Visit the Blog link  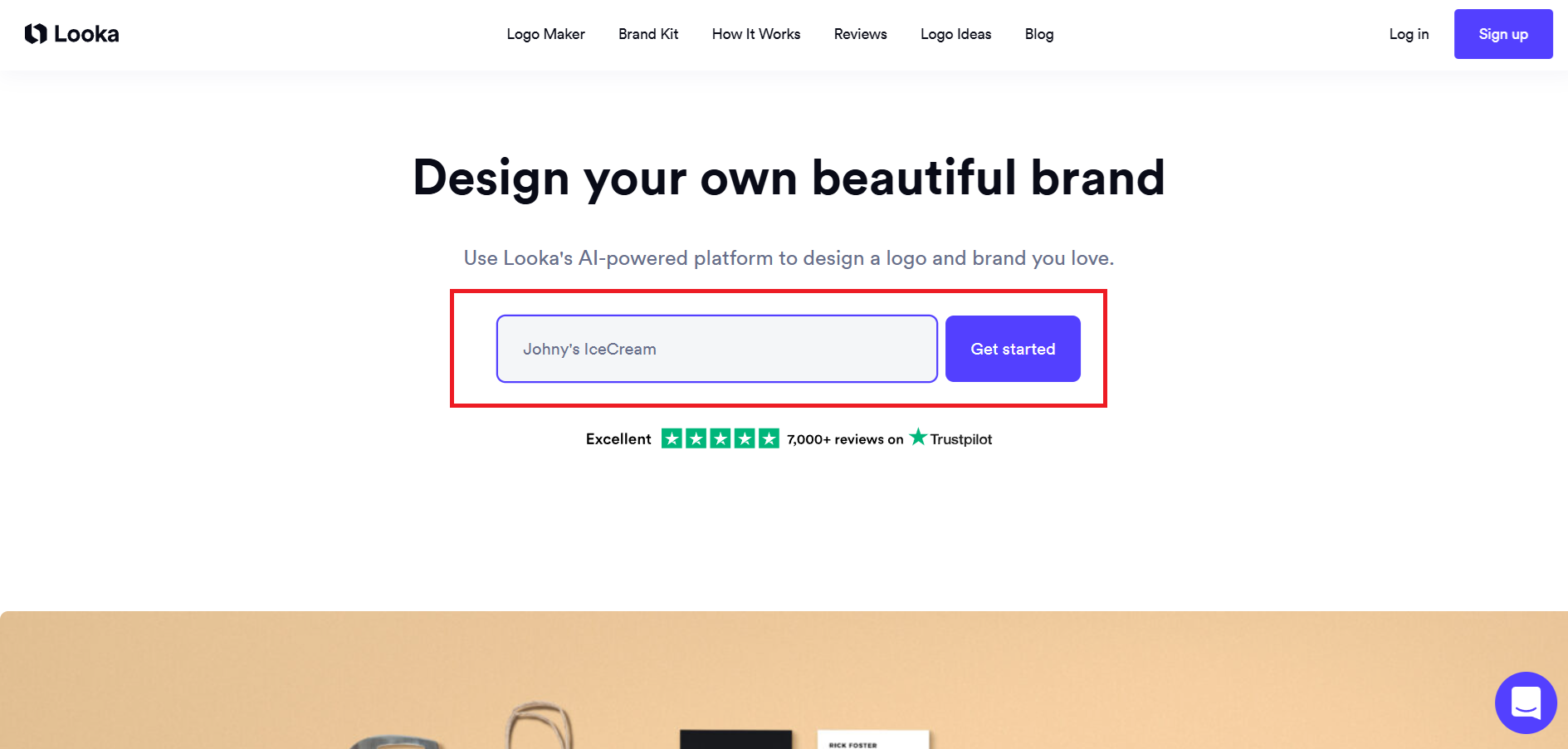pos(1038,34)
